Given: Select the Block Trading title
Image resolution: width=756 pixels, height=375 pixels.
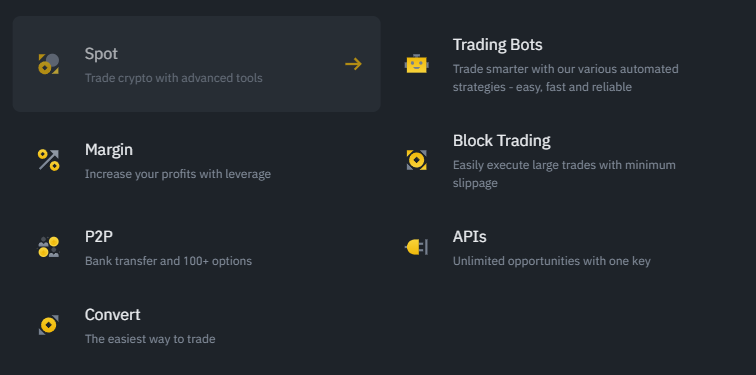Looking at the screenshot, I should (501, 141).
